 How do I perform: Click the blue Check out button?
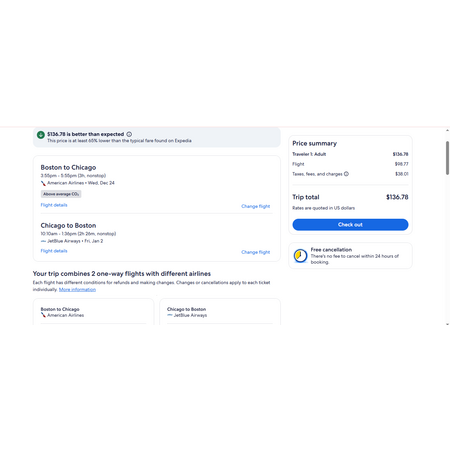tap(350, 225)
